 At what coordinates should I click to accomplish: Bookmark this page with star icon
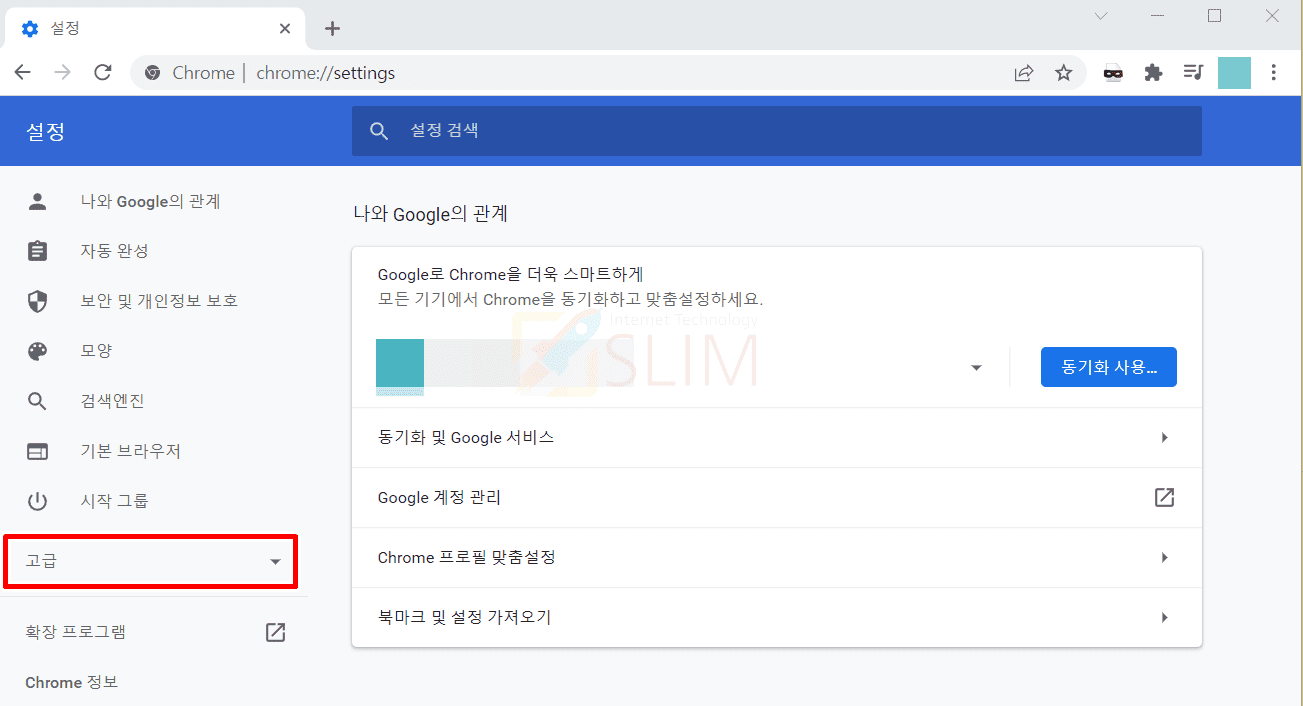[1063, 73]
